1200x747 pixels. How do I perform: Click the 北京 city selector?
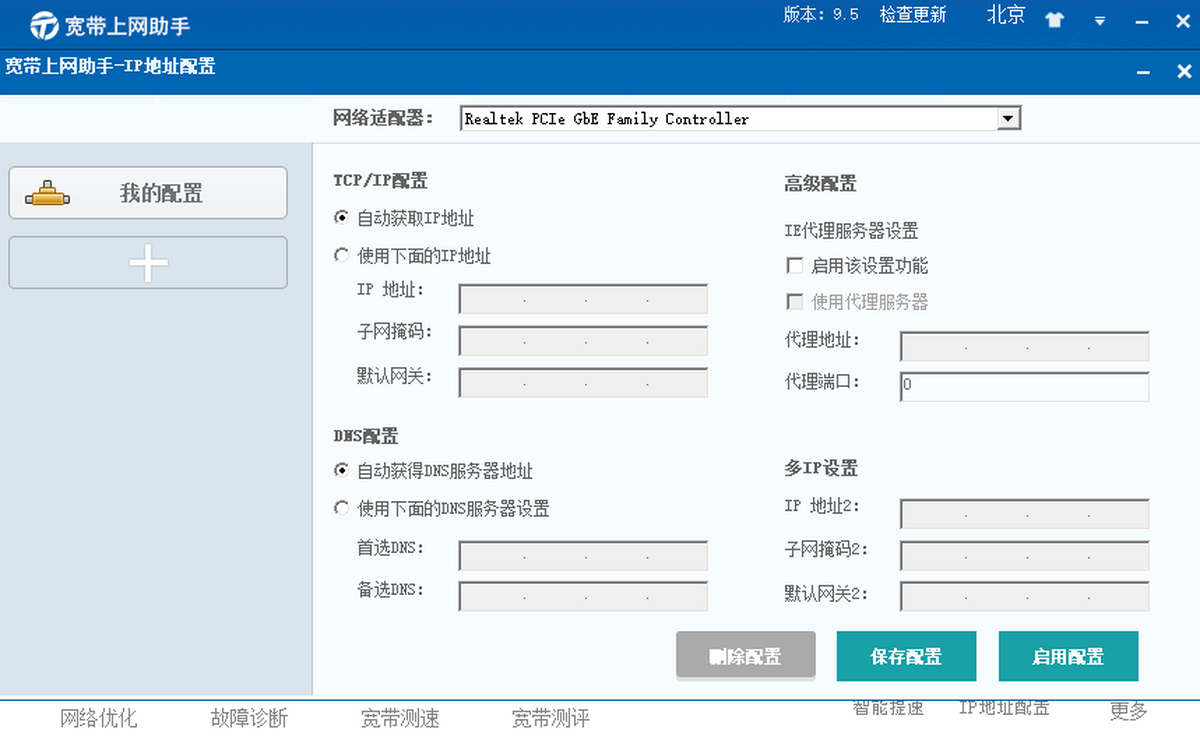click(x=1006, y=15)
